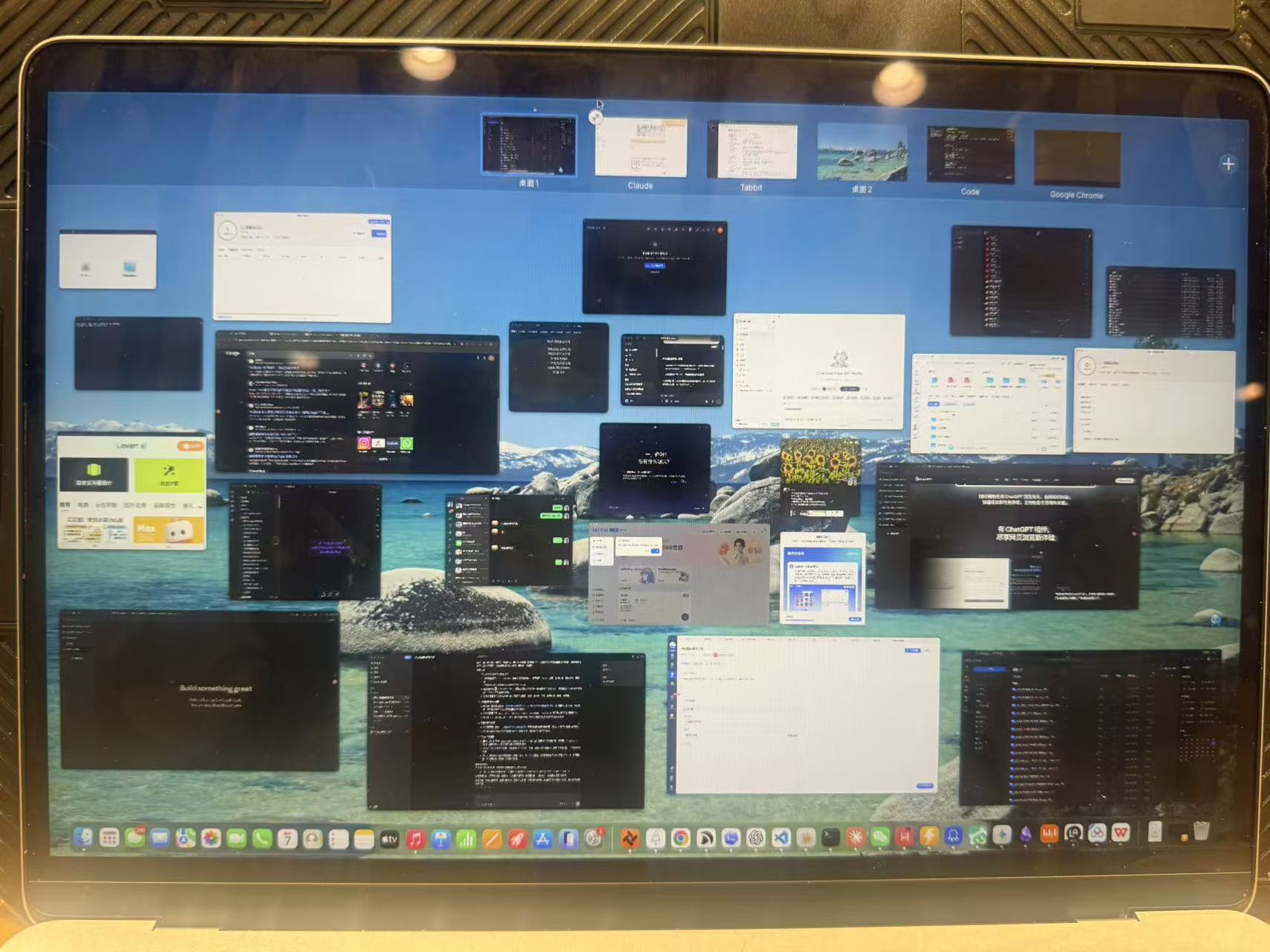Open Reminders in the Dock

(x=339, y=840)
